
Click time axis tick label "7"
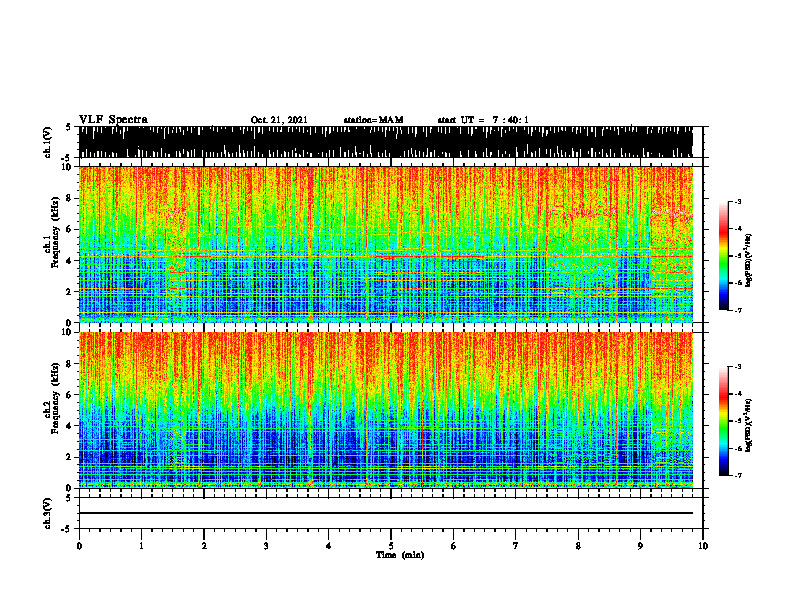pos(516,546)
